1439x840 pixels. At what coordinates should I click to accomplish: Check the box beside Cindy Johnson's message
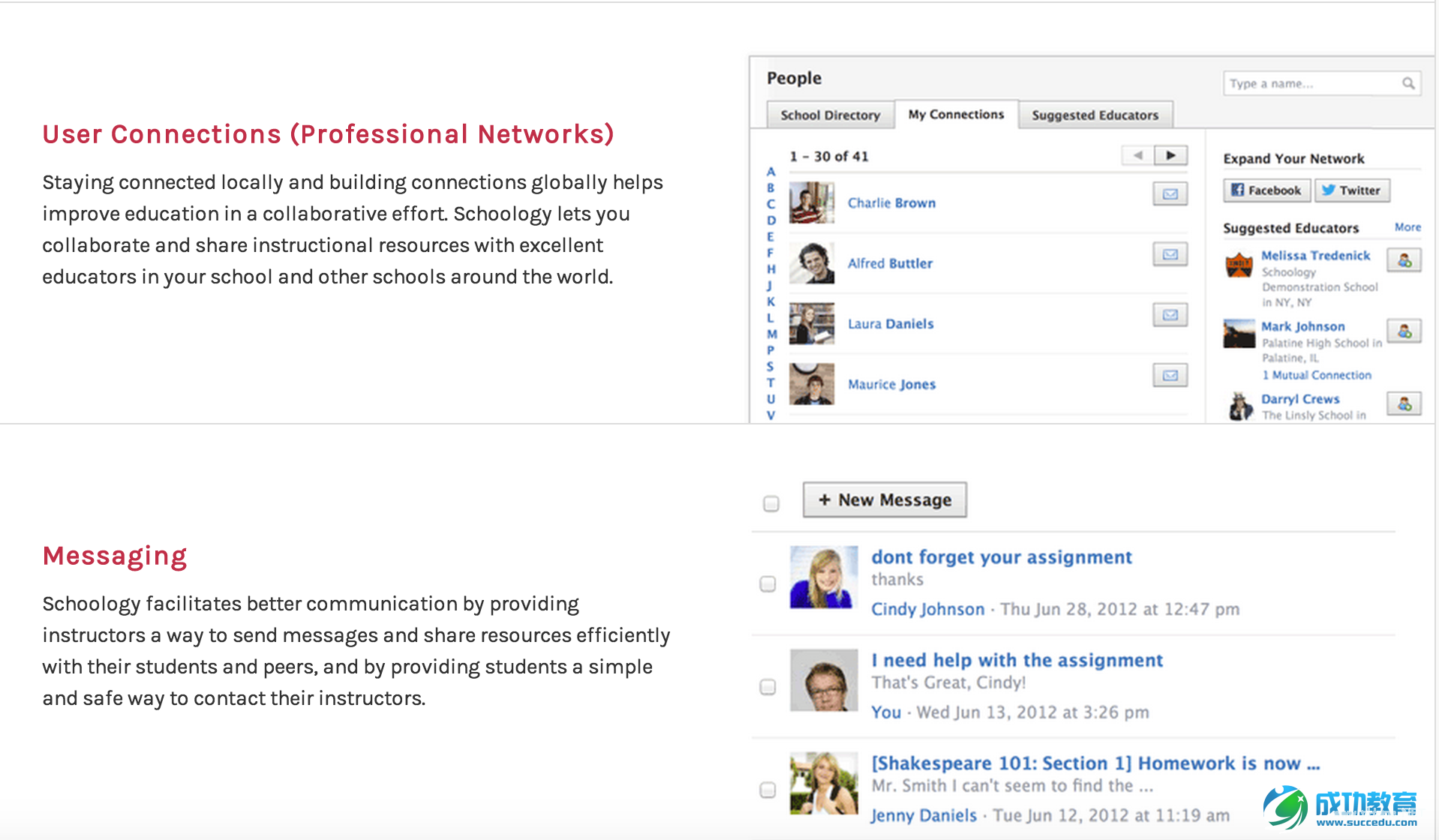coord(768,583)
